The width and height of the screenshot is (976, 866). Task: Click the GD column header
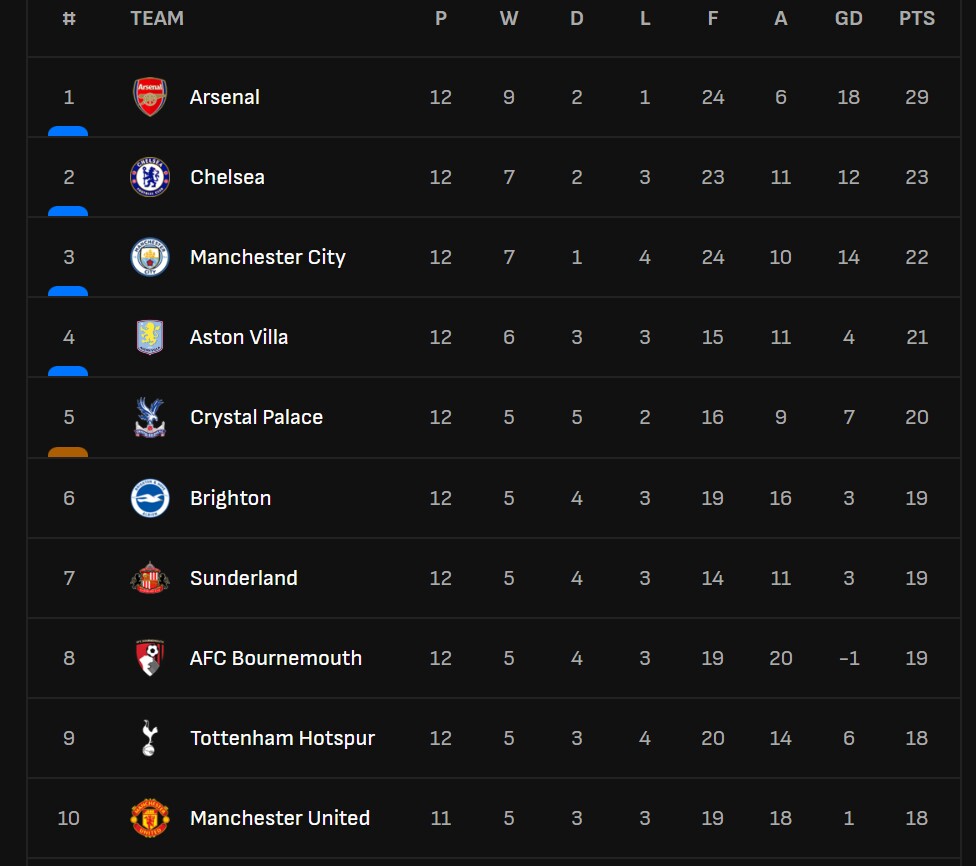point(849,18)
